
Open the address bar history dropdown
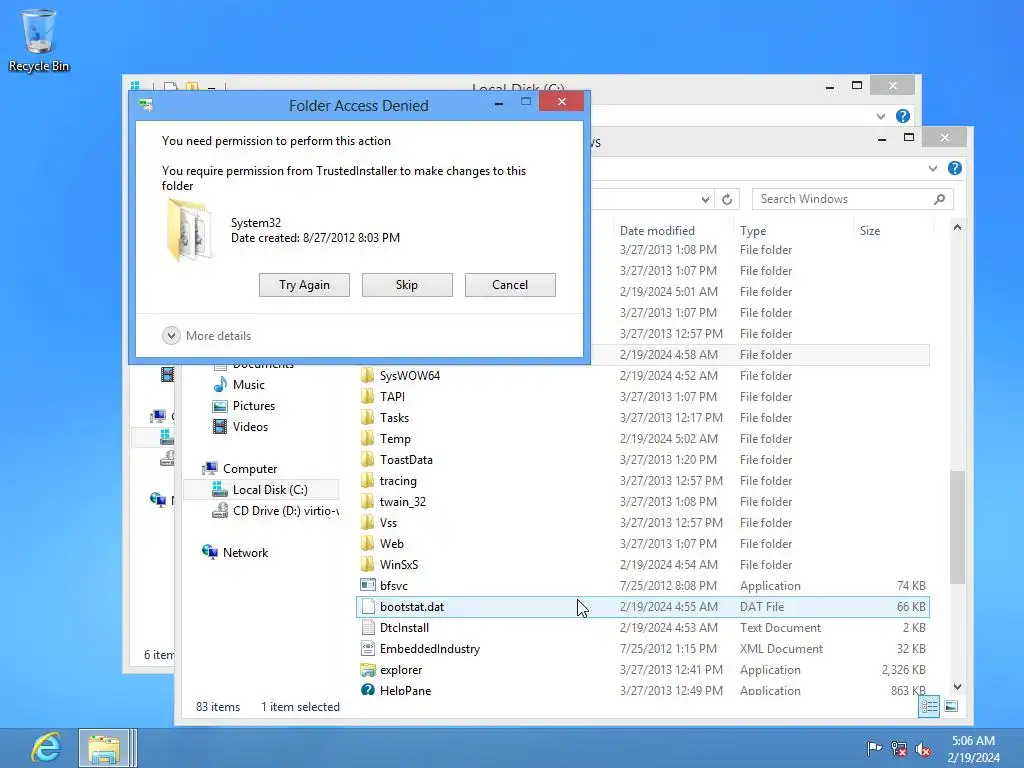[x=705, y=199]
